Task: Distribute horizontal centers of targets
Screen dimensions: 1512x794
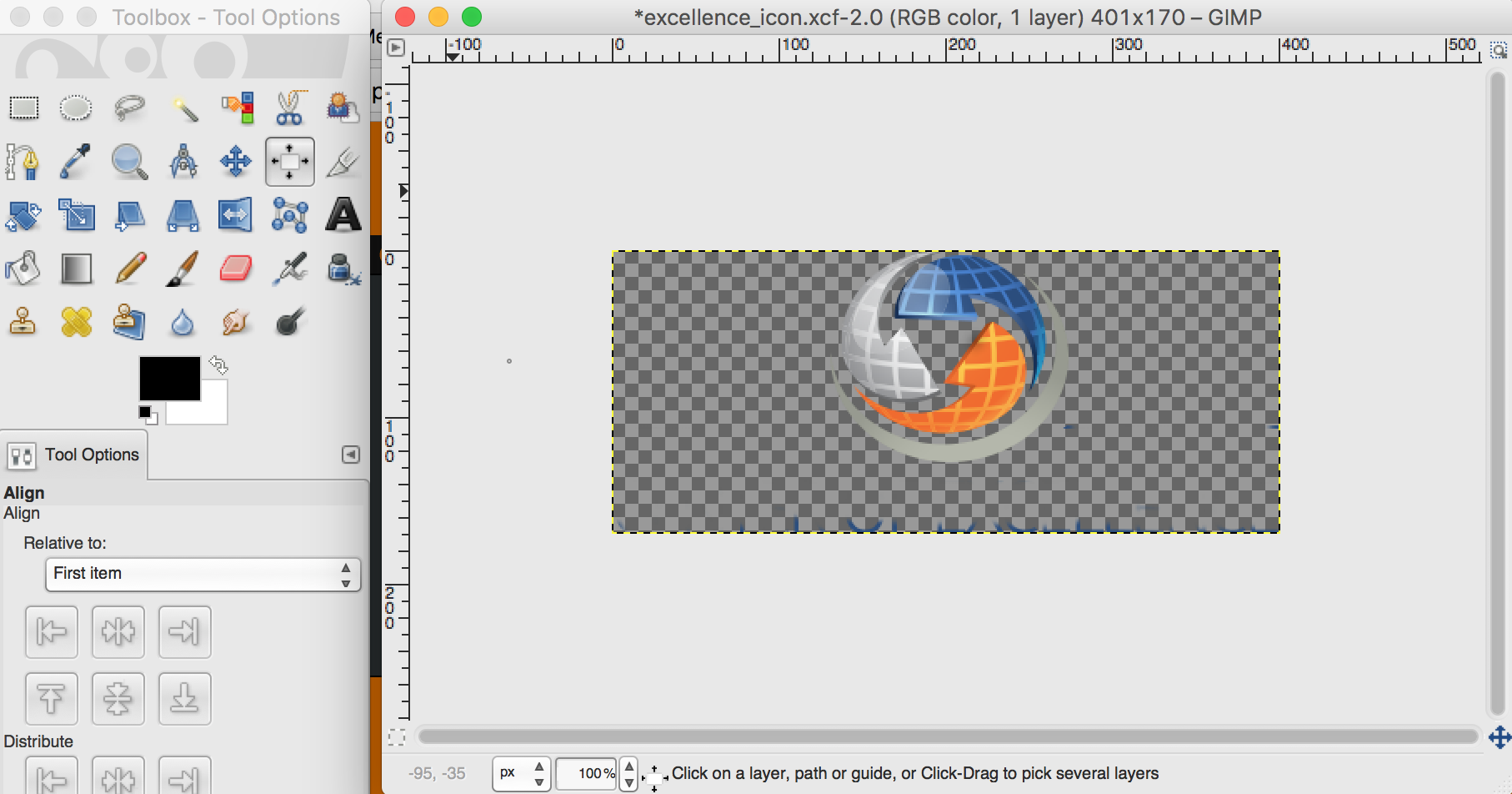Action: [x=118, y=776]
